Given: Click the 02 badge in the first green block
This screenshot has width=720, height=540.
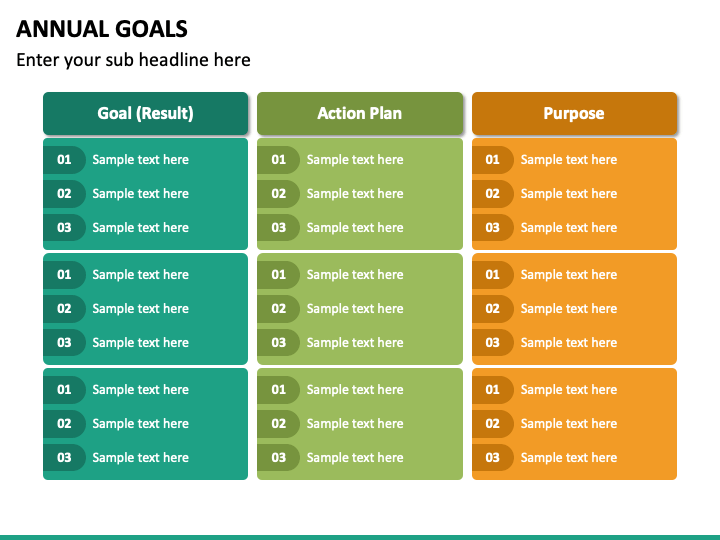Looking at the screenshot, I should (x=278, y=194).
